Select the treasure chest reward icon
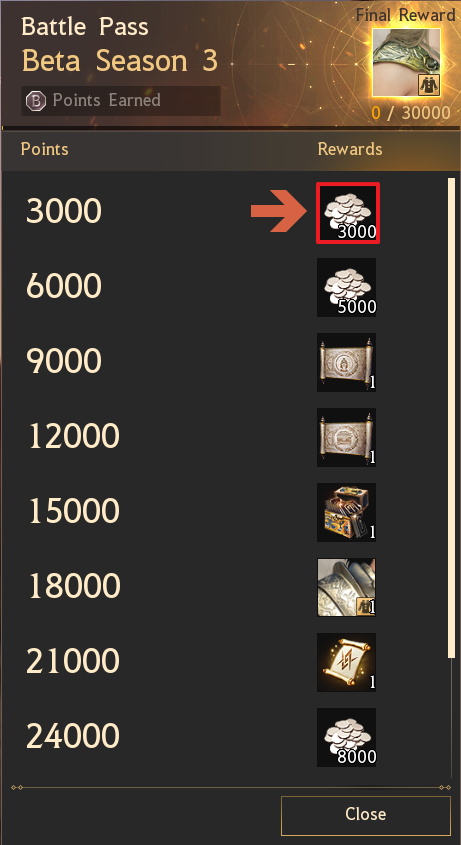Screen dimensions: 461x845 pos(347,512)
